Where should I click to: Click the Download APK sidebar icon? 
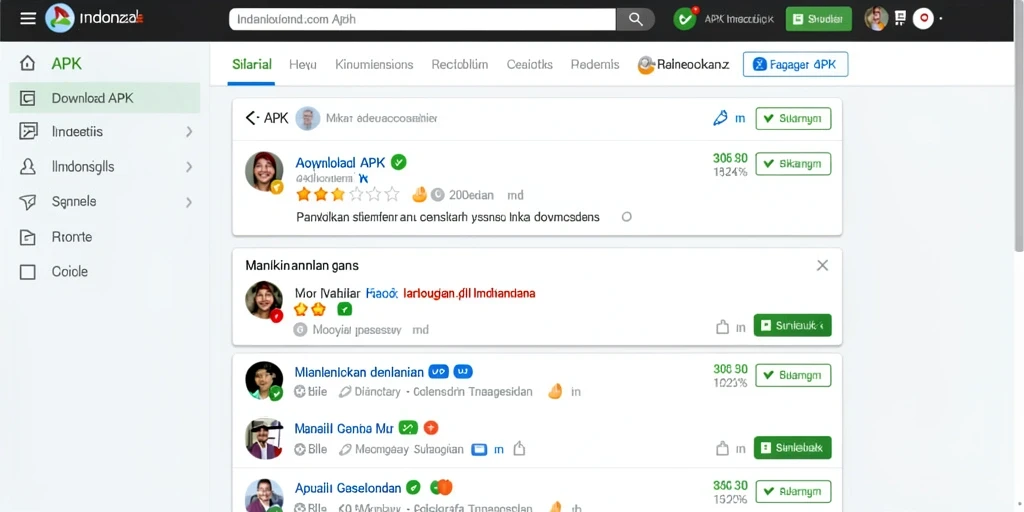click(x=27, y=98)
